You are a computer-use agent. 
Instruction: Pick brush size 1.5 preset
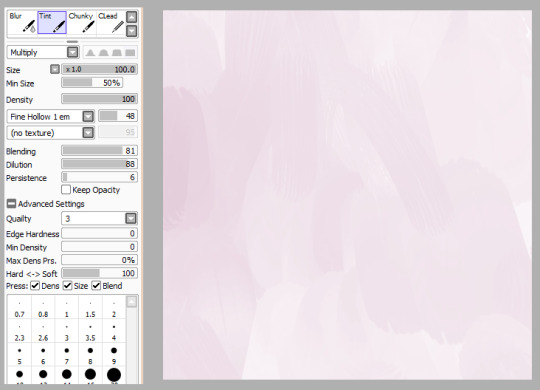(90, 308)
